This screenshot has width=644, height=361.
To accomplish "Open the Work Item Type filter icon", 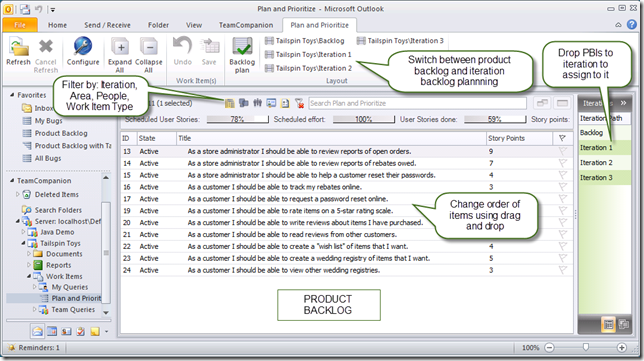I will (271, 103).
